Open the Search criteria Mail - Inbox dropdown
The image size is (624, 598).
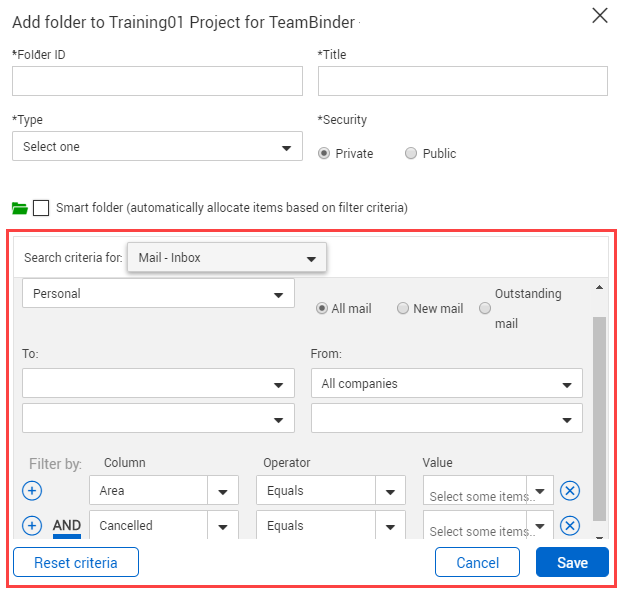pos(227,257)
